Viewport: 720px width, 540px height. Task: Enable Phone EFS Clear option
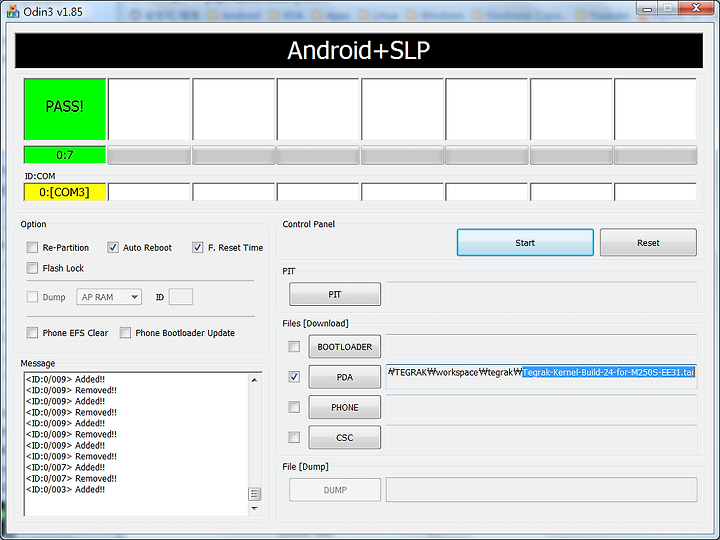(x=32, y=332)
